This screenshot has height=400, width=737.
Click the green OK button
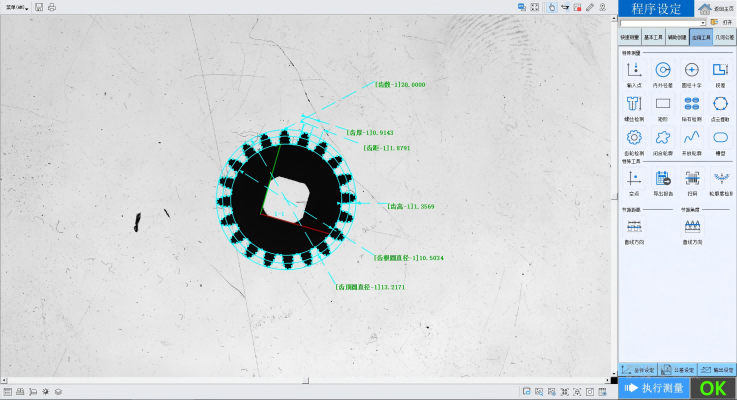(713, 388)
